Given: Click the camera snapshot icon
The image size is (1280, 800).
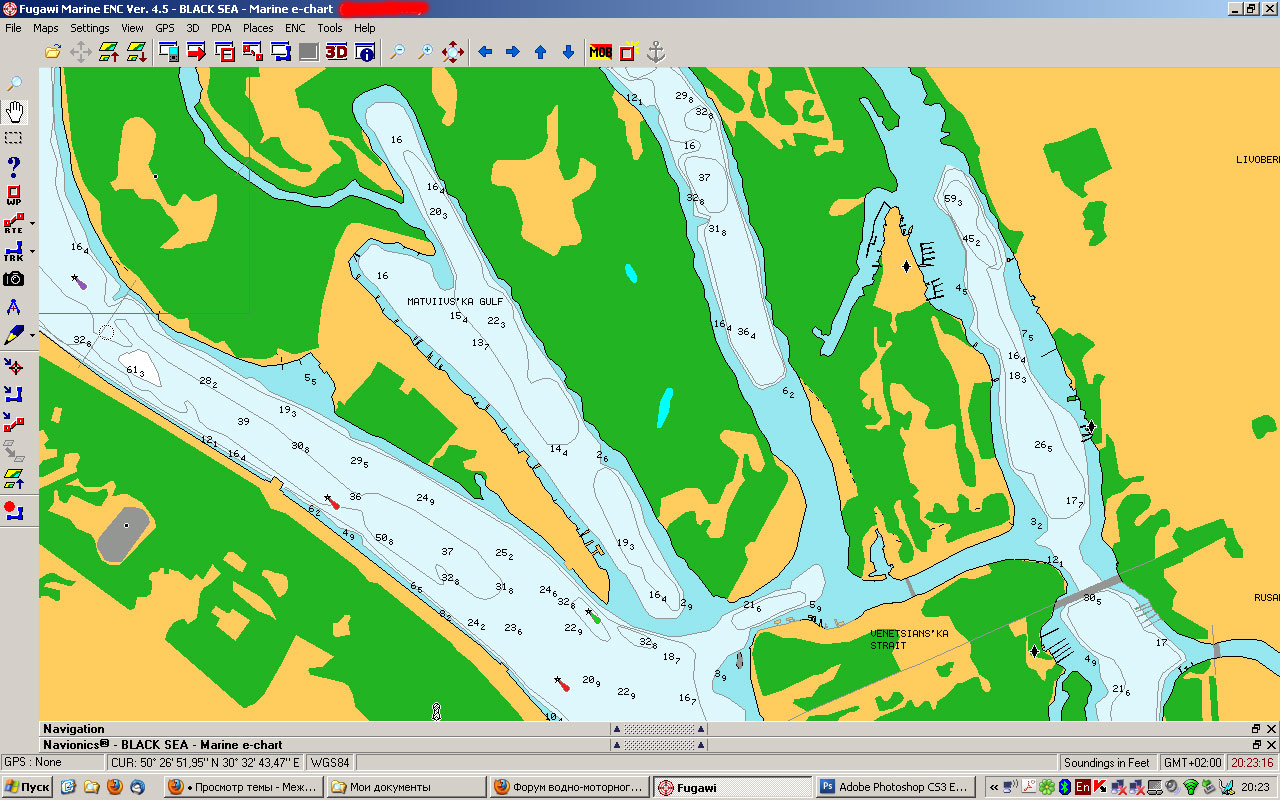Looking at the screenshot, I should click(x=14, y=279).
